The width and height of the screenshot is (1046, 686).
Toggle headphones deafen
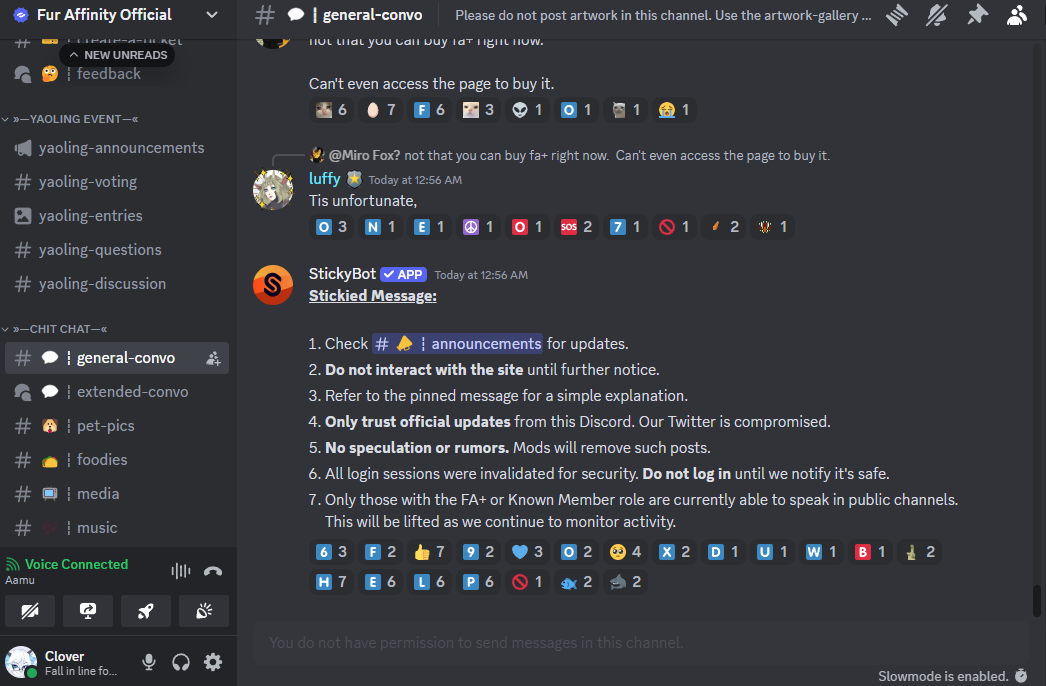[181, 662]
